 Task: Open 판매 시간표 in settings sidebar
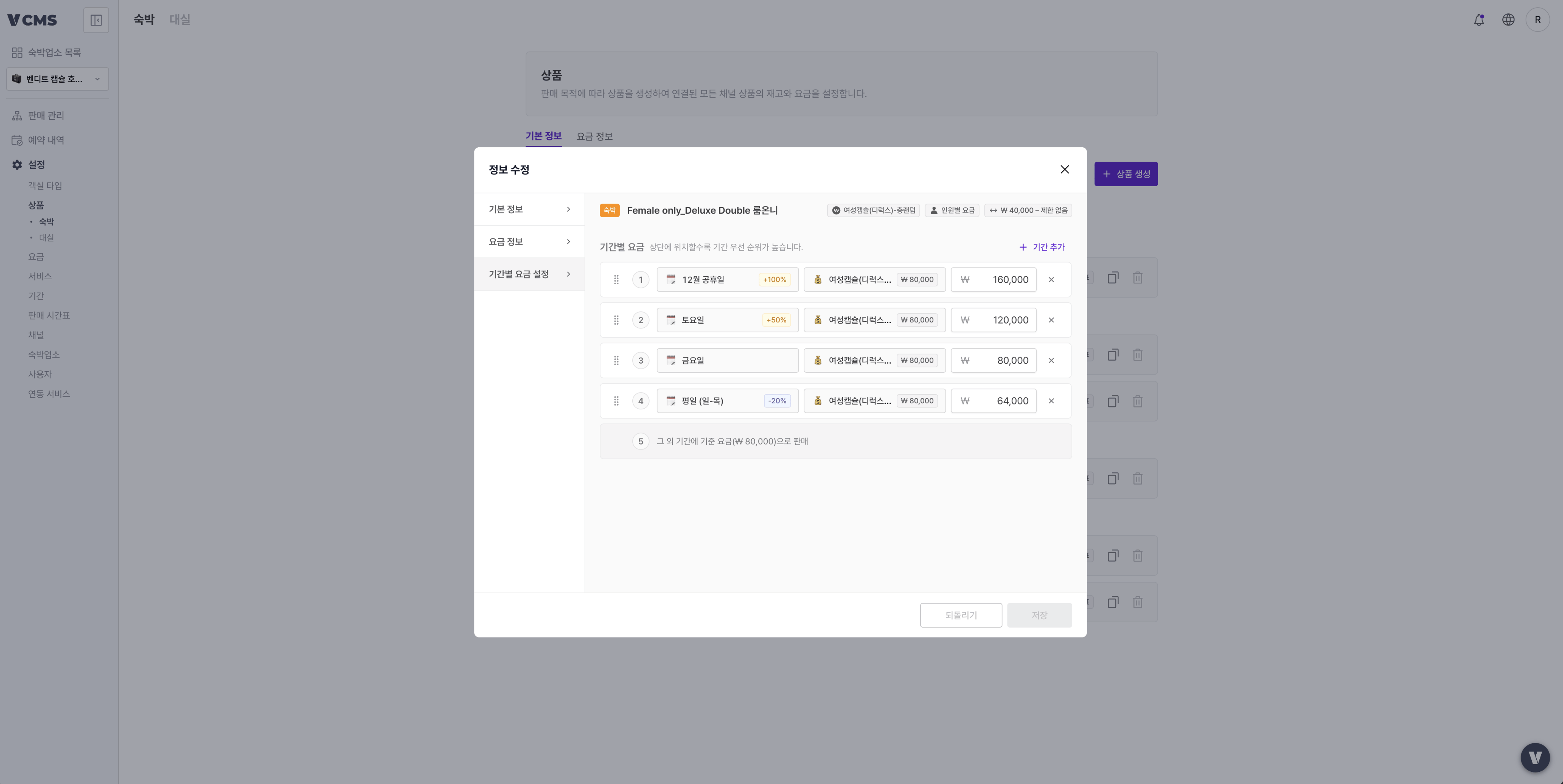point(48,316)
